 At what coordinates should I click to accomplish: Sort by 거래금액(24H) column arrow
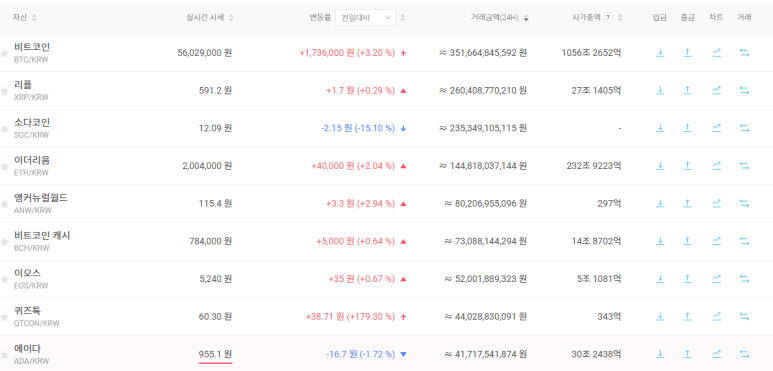pyautogui.click(x=526, y=18)
